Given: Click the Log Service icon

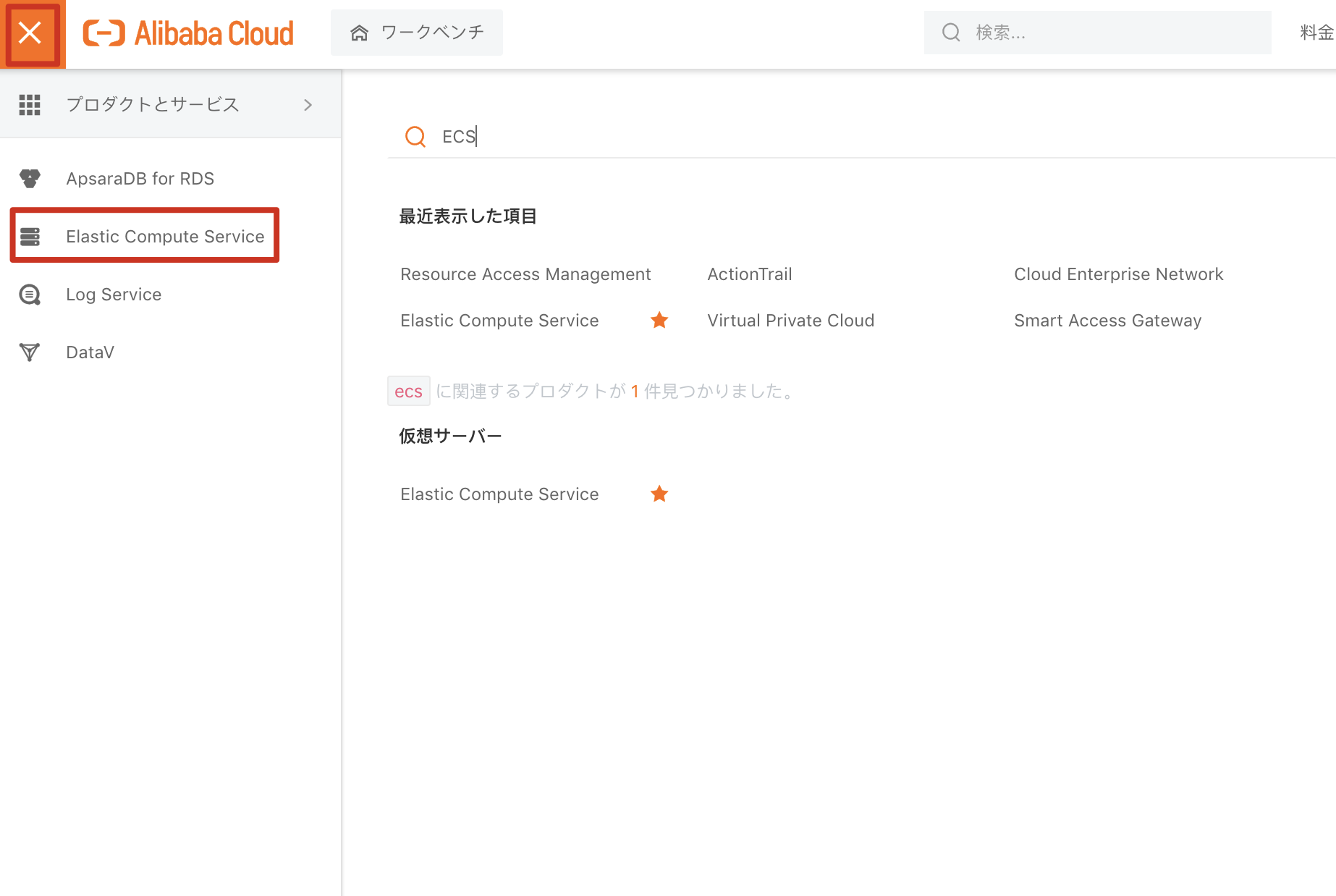Looking at the screenshot, I should coord(30,295).
